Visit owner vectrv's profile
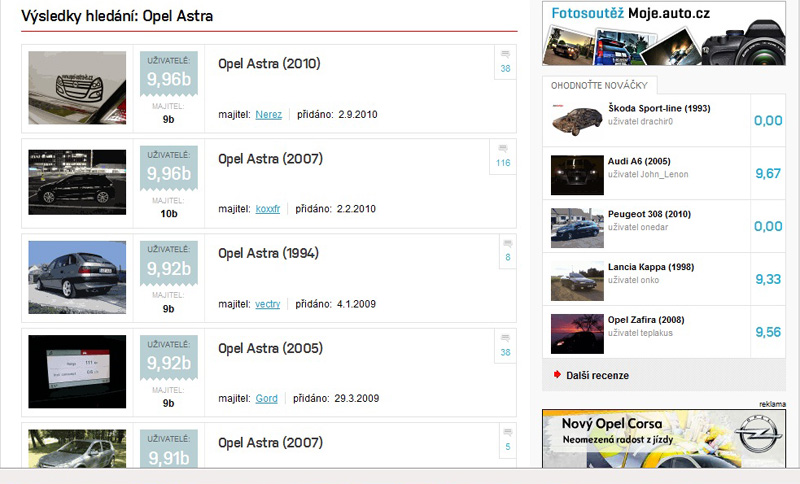The image size is (800, 484). (x=267, y=303)
